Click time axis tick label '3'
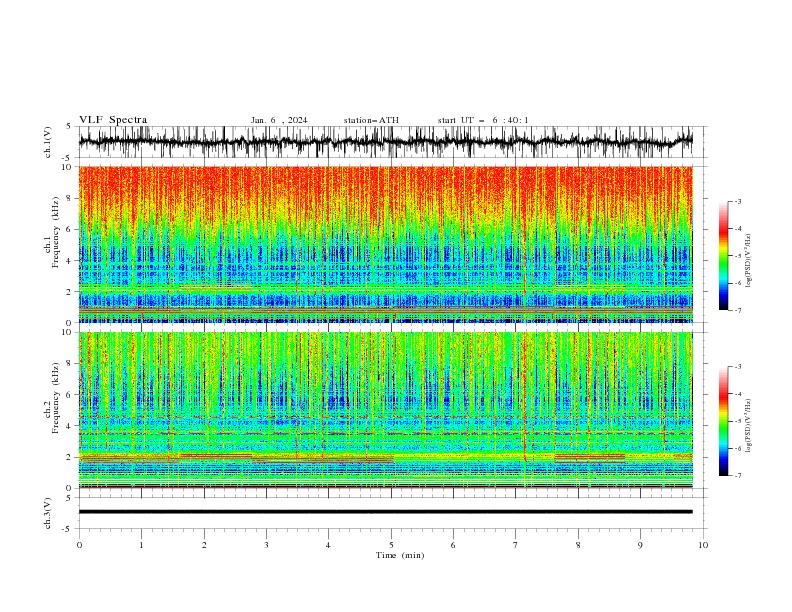This screenshot has height=612, width=792. [266, 545]
